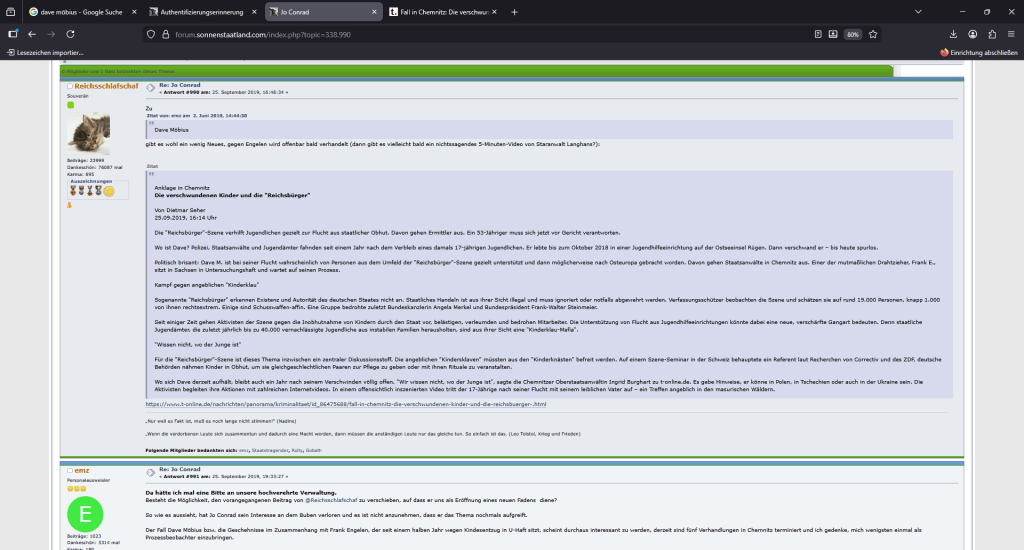Switch to the 'dave möbius - Google Suche' tab

(82, 11)
